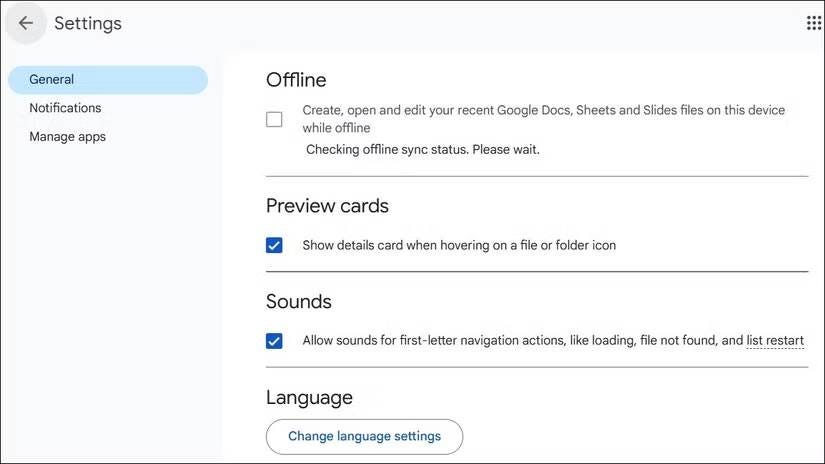
Task: Select the General settings tab
Action: coord(108,79)
